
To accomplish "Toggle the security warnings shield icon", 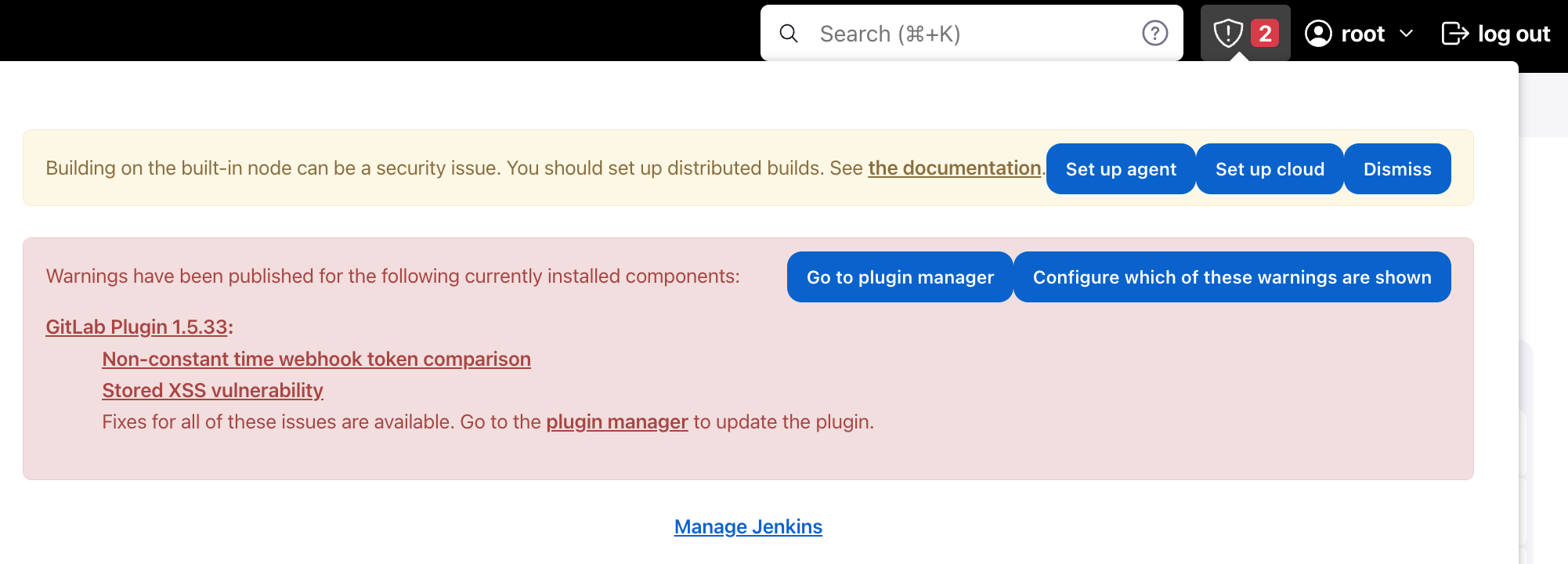I will tap(1228, 33).
